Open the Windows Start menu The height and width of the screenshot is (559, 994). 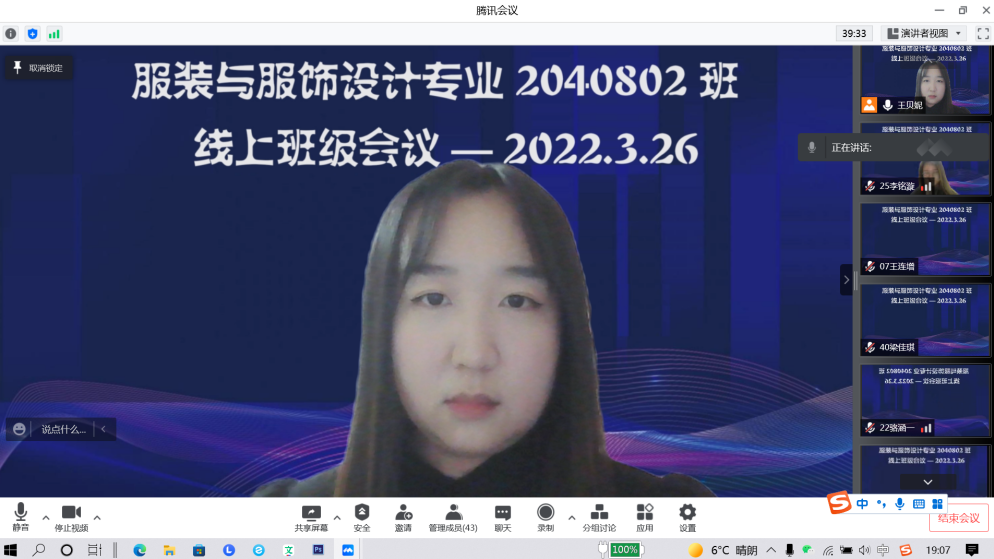click(x=10, y=549)
